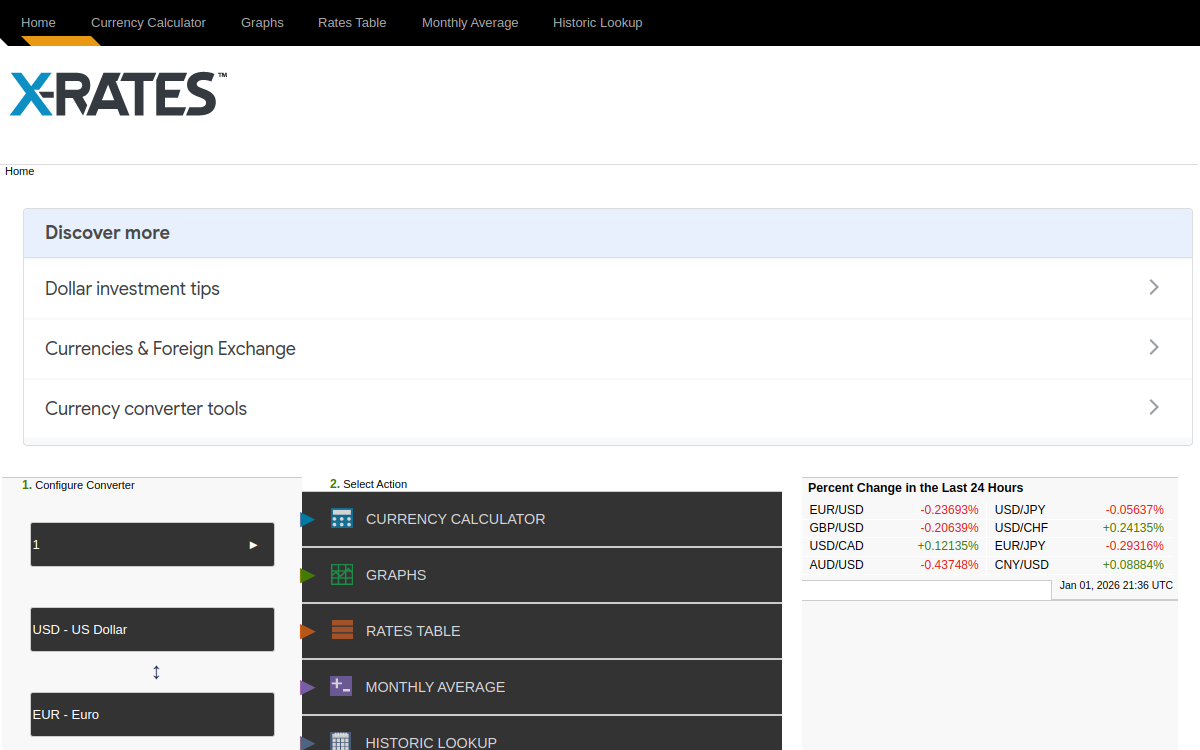Select the MONTHLY AVERAGE action button

point(542,687)
